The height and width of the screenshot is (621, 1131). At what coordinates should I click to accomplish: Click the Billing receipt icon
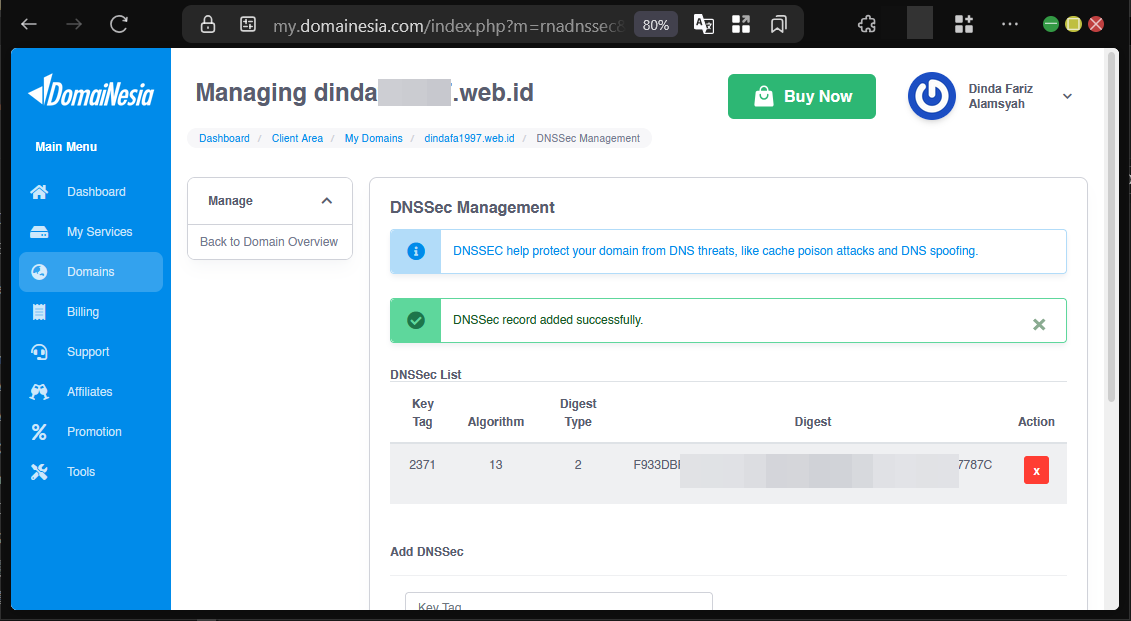[x=39, y=312]
